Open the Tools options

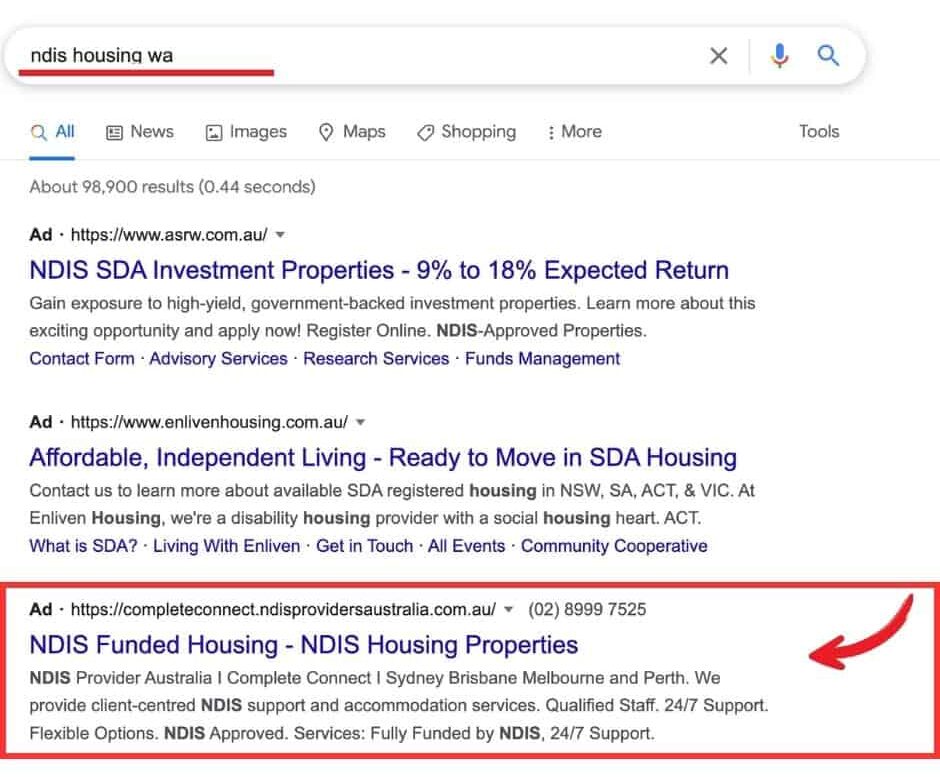pos(818,132)
